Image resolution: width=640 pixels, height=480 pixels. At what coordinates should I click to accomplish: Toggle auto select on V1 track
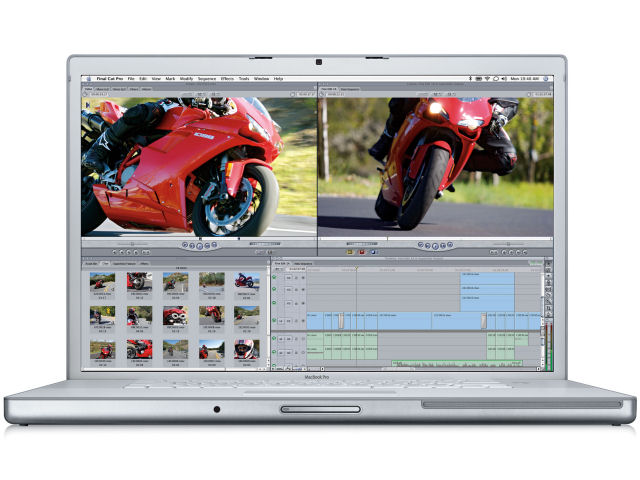tap(303, 321)
